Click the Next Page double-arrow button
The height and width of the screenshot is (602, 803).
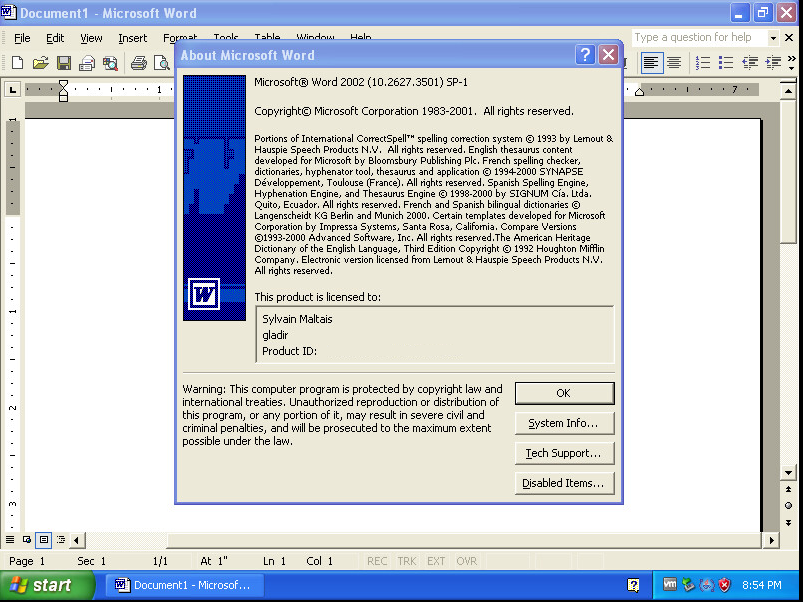pyautogui.click(x=788, y=523)
